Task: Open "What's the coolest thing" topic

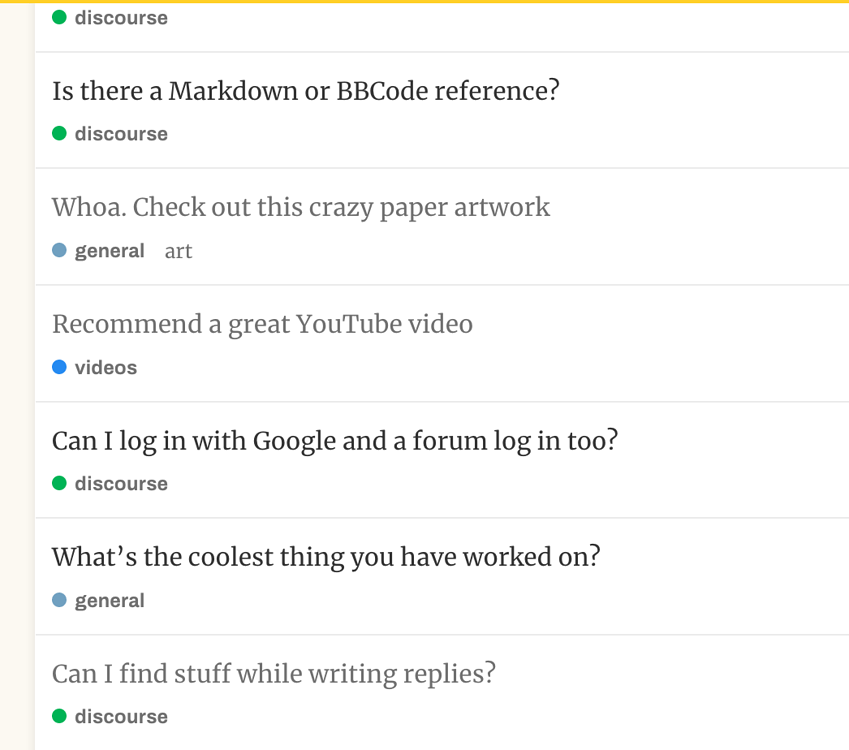Action: [325, 557]
